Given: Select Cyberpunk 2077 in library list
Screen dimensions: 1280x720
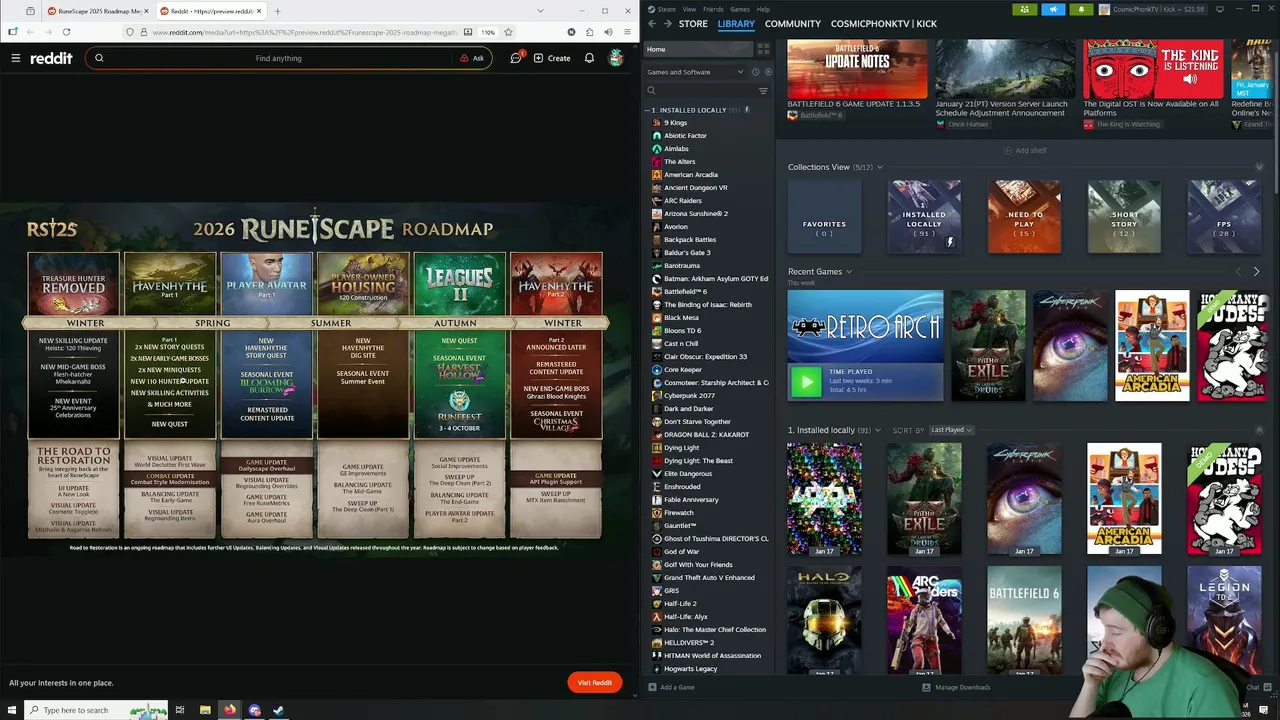Looking at the screenshot, I should pyautogui.click(x=689, y=396).
